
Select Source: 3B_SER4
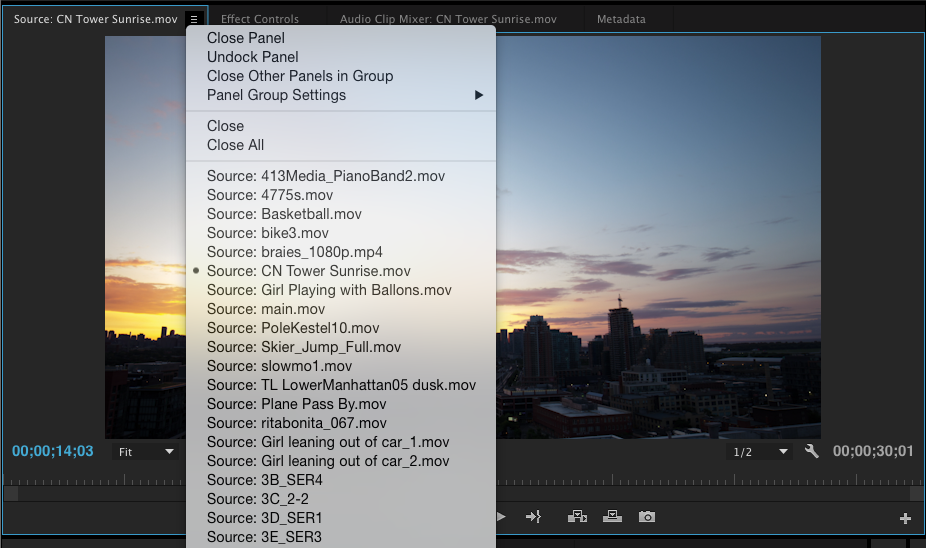pos(341,480)
